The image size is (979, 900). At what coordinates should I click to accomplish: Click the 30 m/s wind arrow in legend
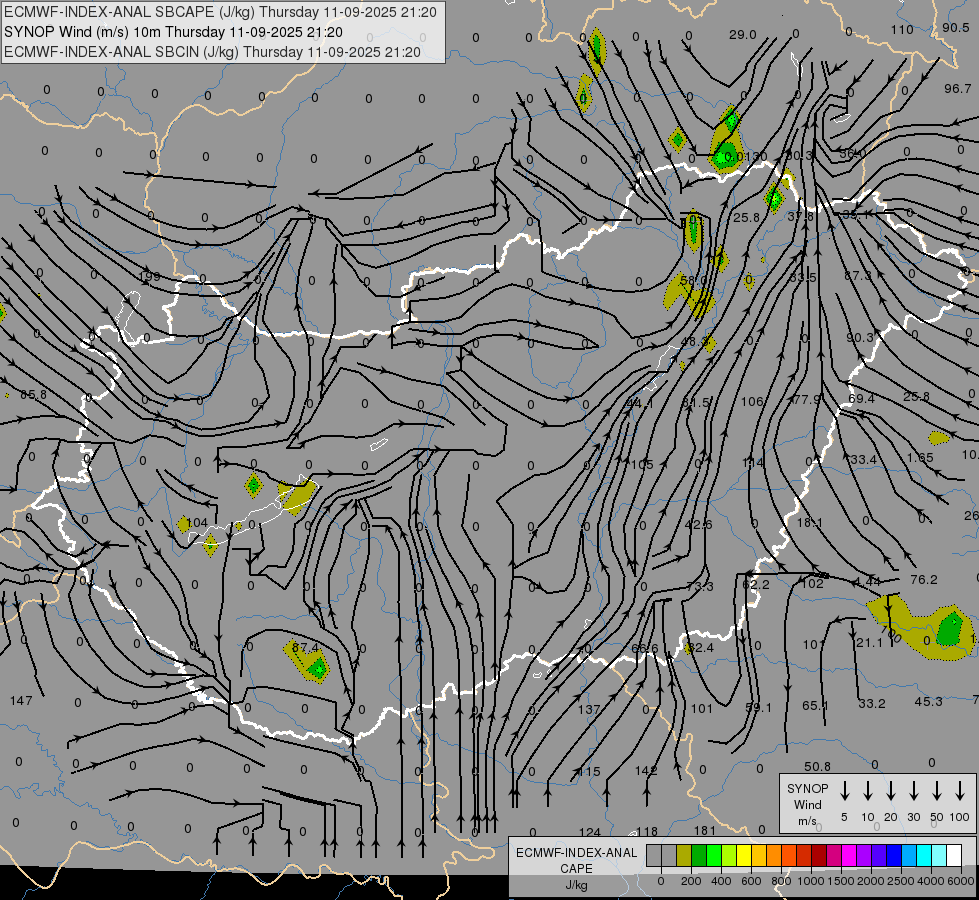coord(913,791)
